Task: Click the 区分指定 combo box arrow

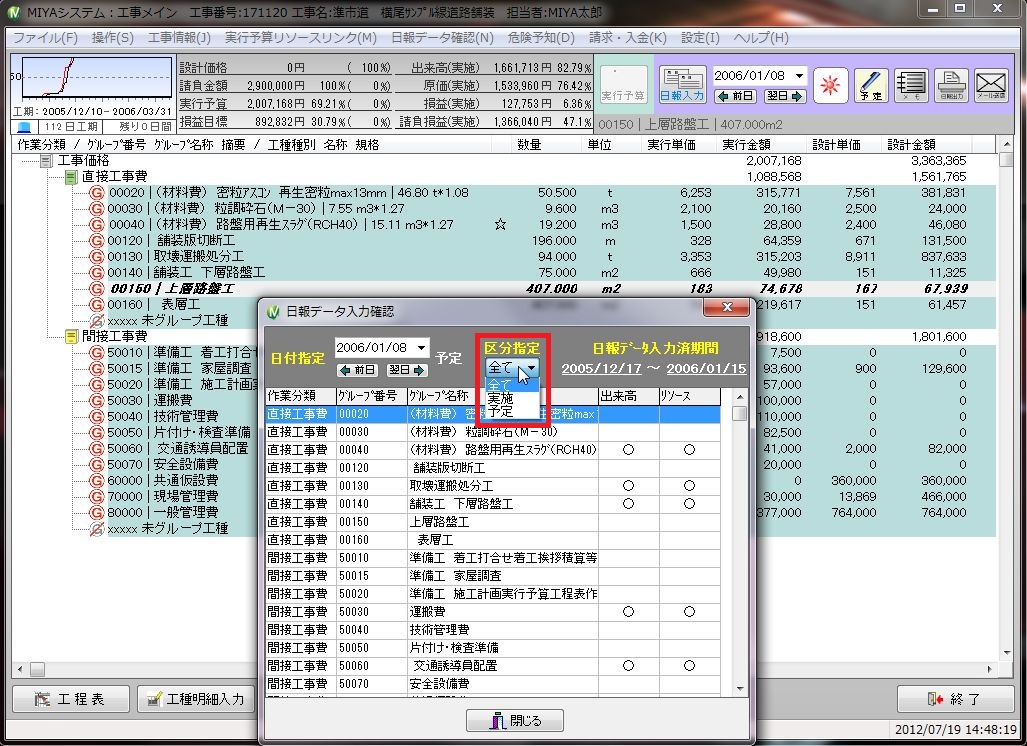Action: point(531,367)
